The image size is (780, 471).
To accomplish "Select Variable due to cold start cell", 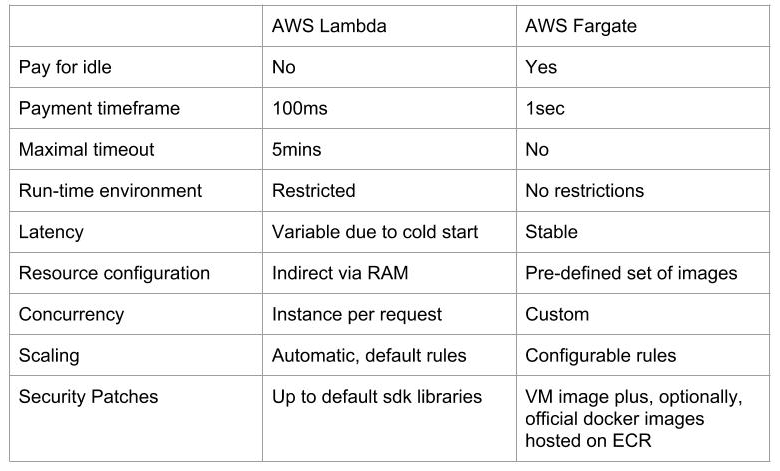I will point(375,232).
